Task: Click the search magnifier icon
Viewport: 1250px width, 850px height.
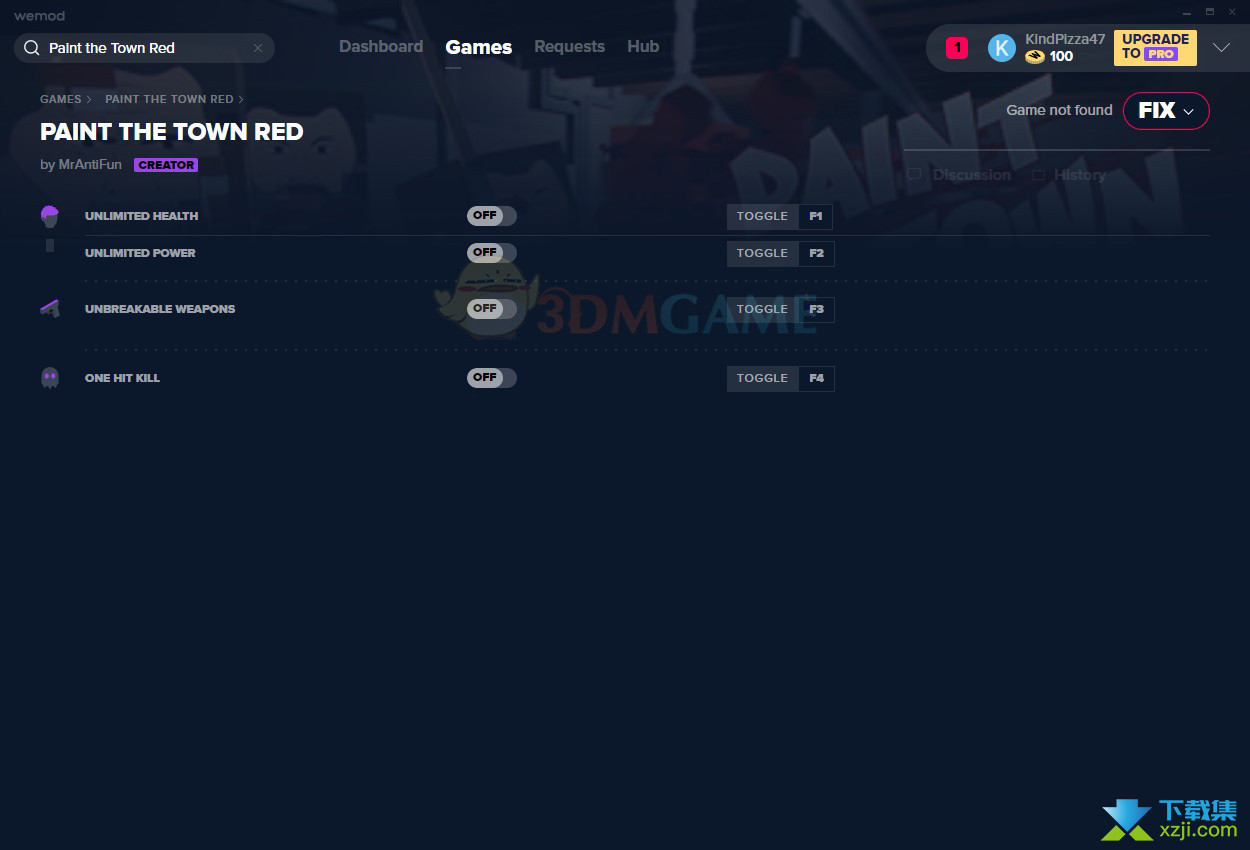Action: pos(31,48)
